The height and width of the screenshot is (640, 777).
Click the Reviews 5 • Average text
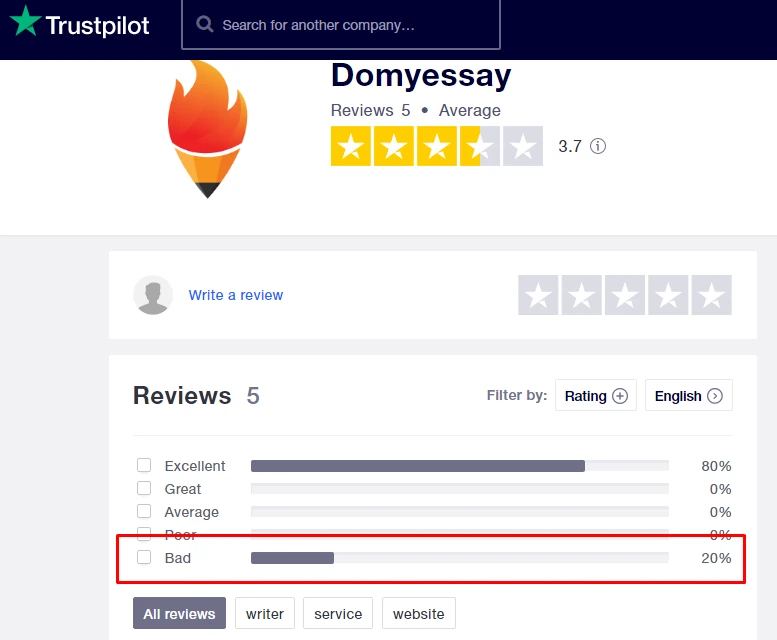tap(416, 110)
